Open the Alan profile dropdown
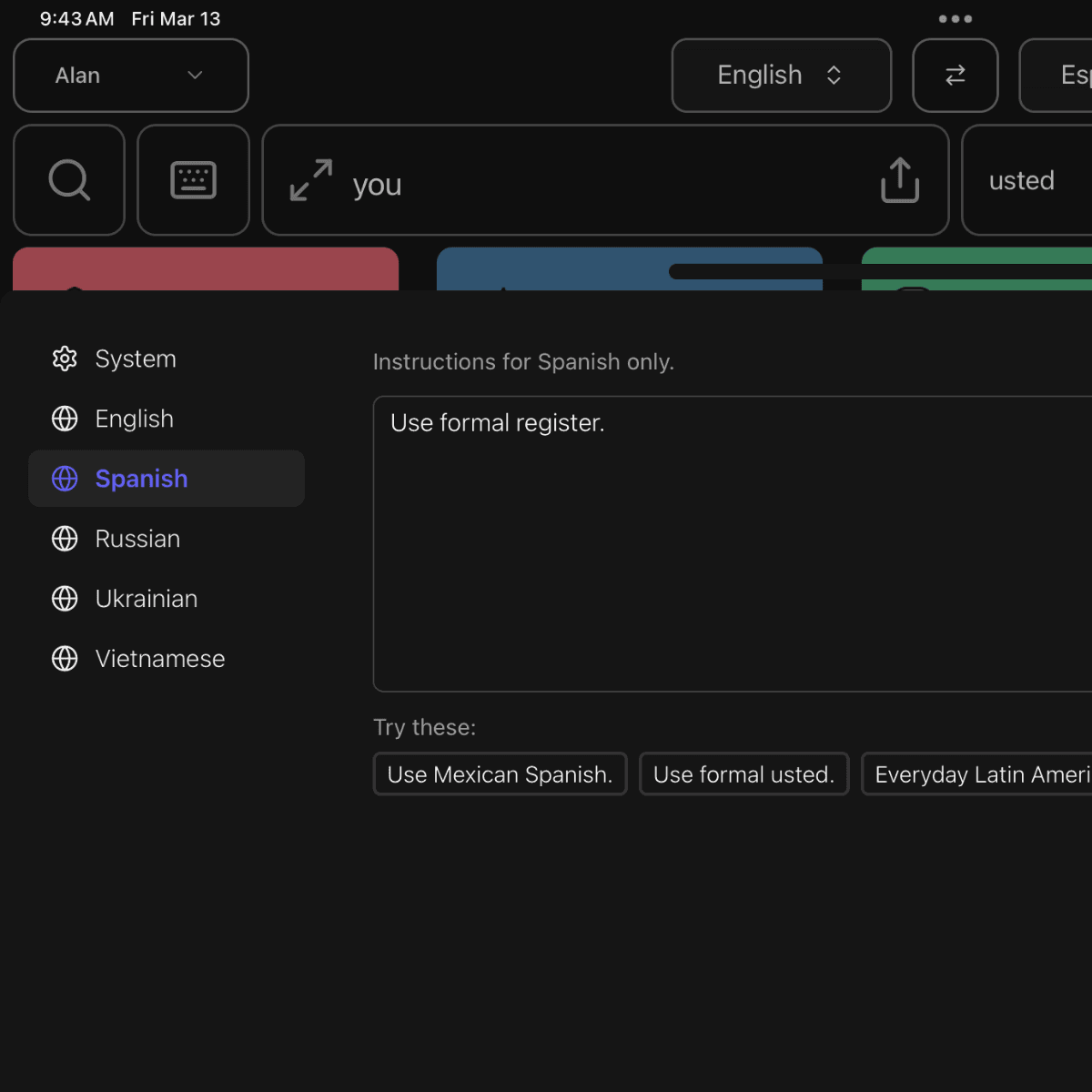Screen dimensions: 1092x1092 tap(130, 75)
